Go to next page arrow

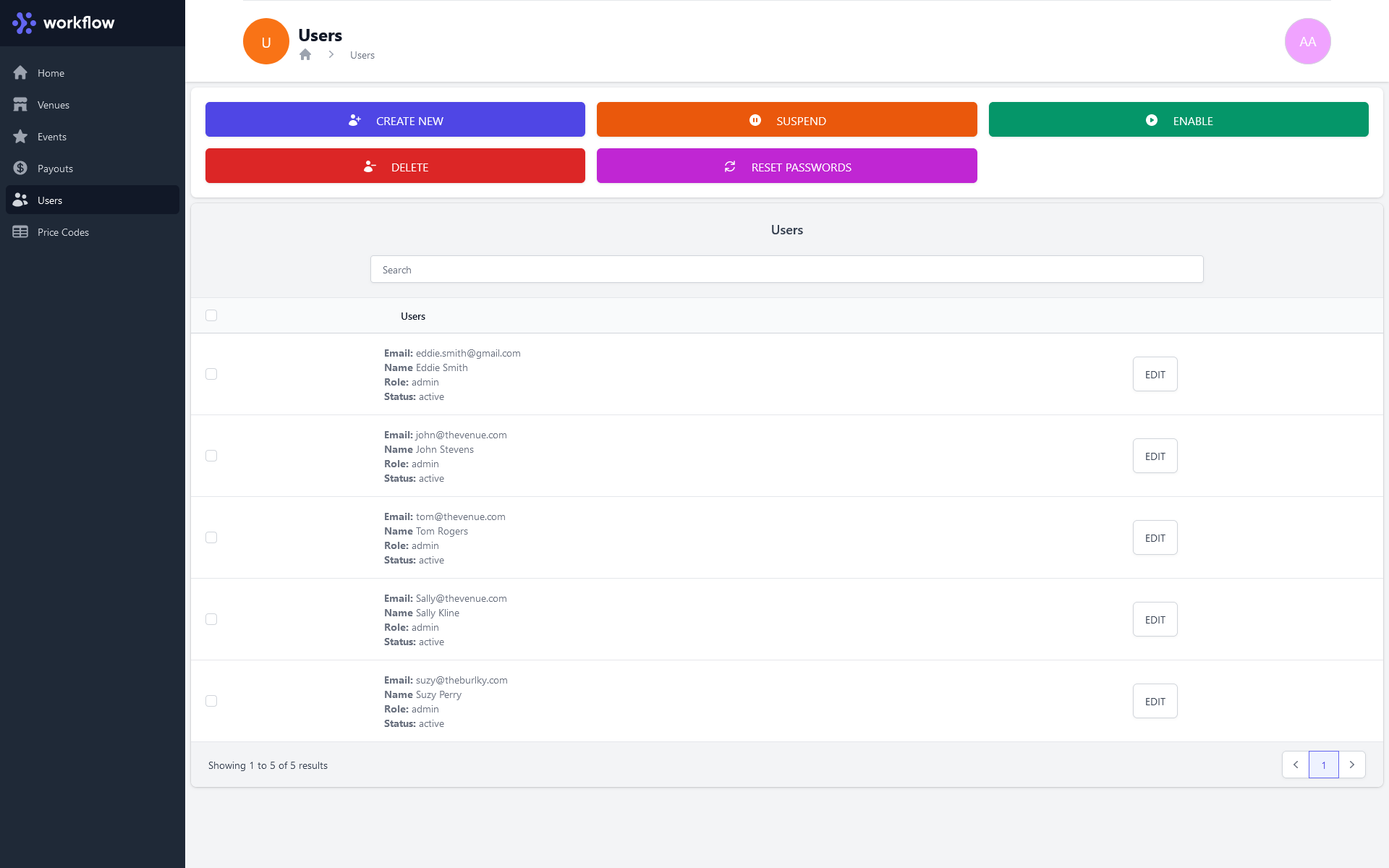pos(1351,765)
